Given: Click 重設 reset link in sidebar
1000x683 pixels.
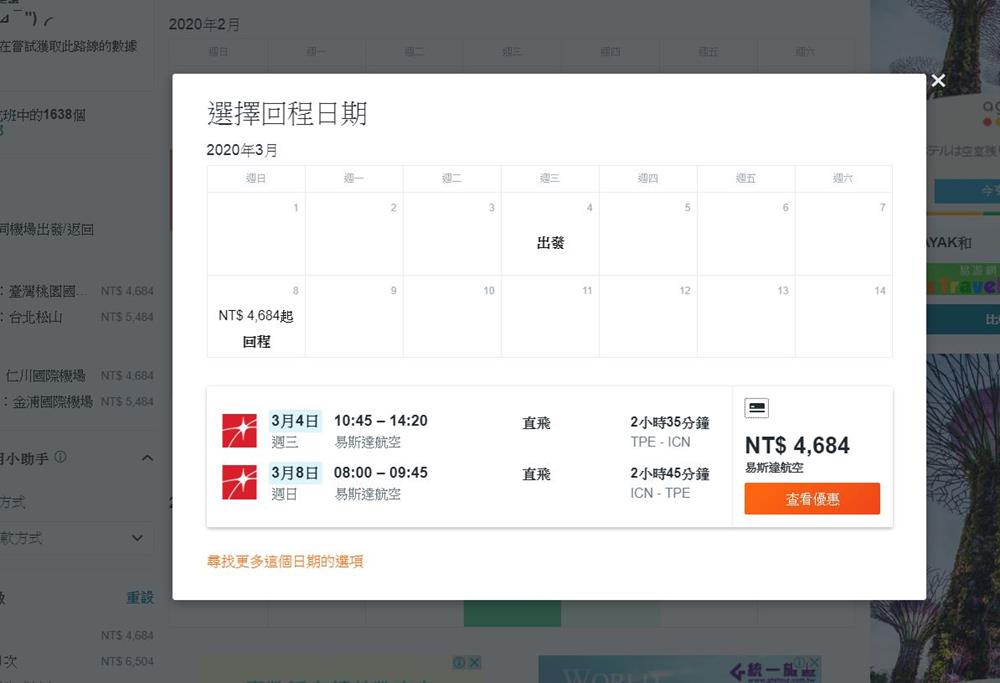Looking at the screenshot, I should click(x=140, y=598).
